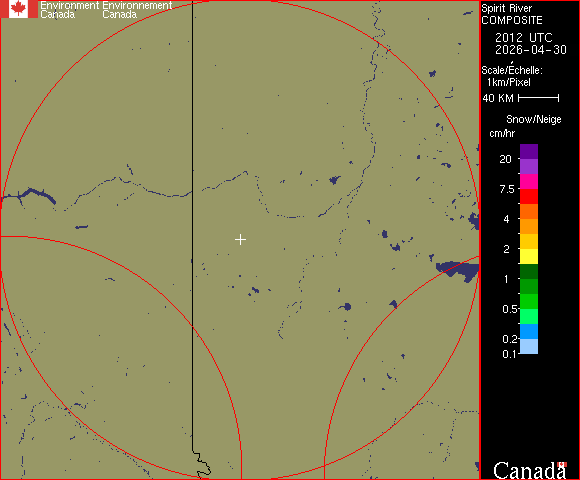Image resolution: width=580 pixels, height=480 pixels.
Task: Select the red 7.5 cm/hr swatch
Action: 529,196
